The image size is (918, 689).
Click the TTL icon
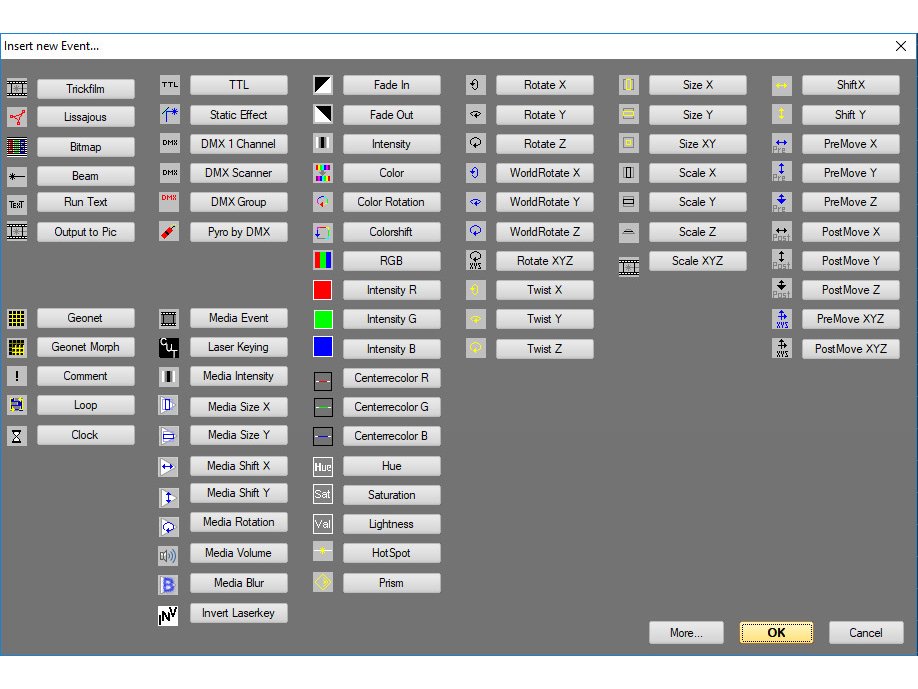pyautogui.click(x=170, y=85)
